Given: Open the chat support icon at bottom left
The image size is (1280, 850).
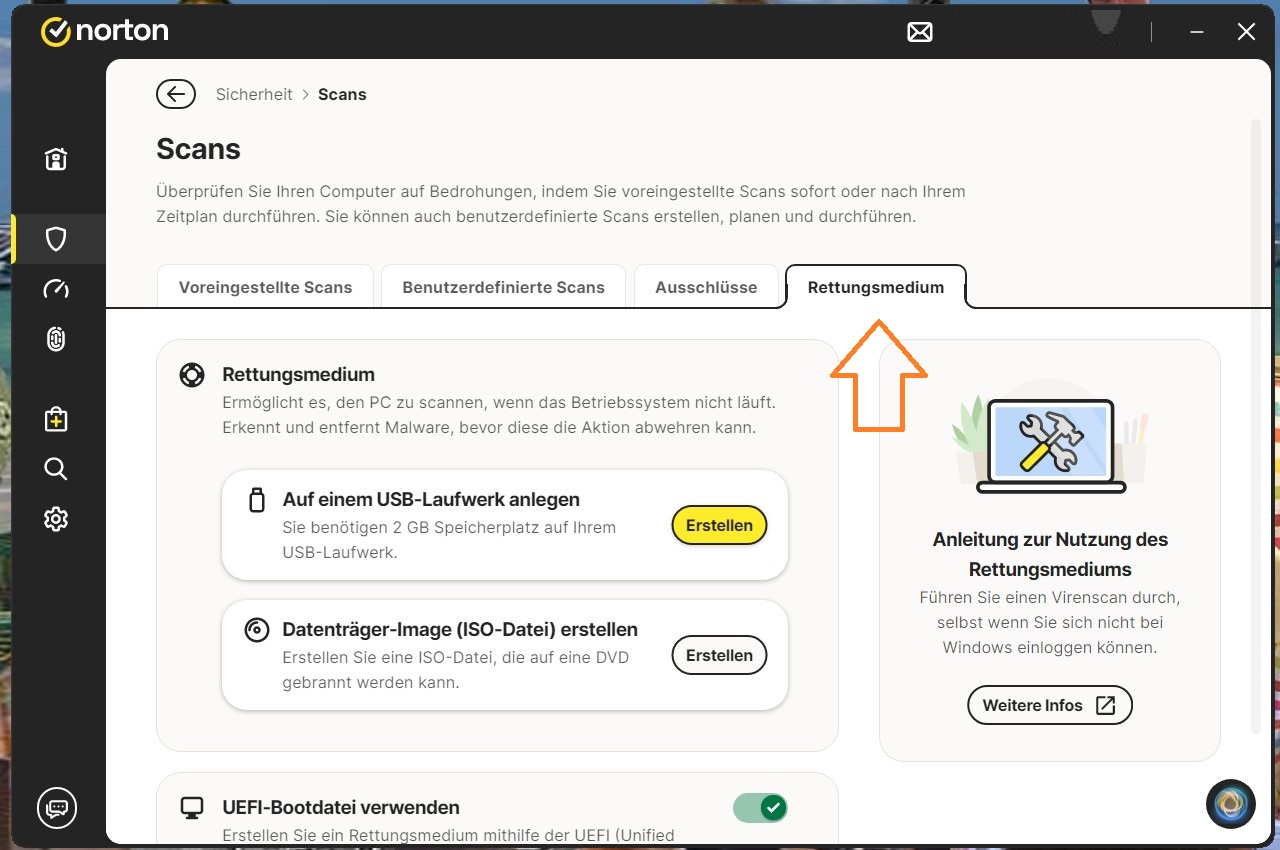Looking at the screenshot, I should pyautogui.click(x=56, y=807).
